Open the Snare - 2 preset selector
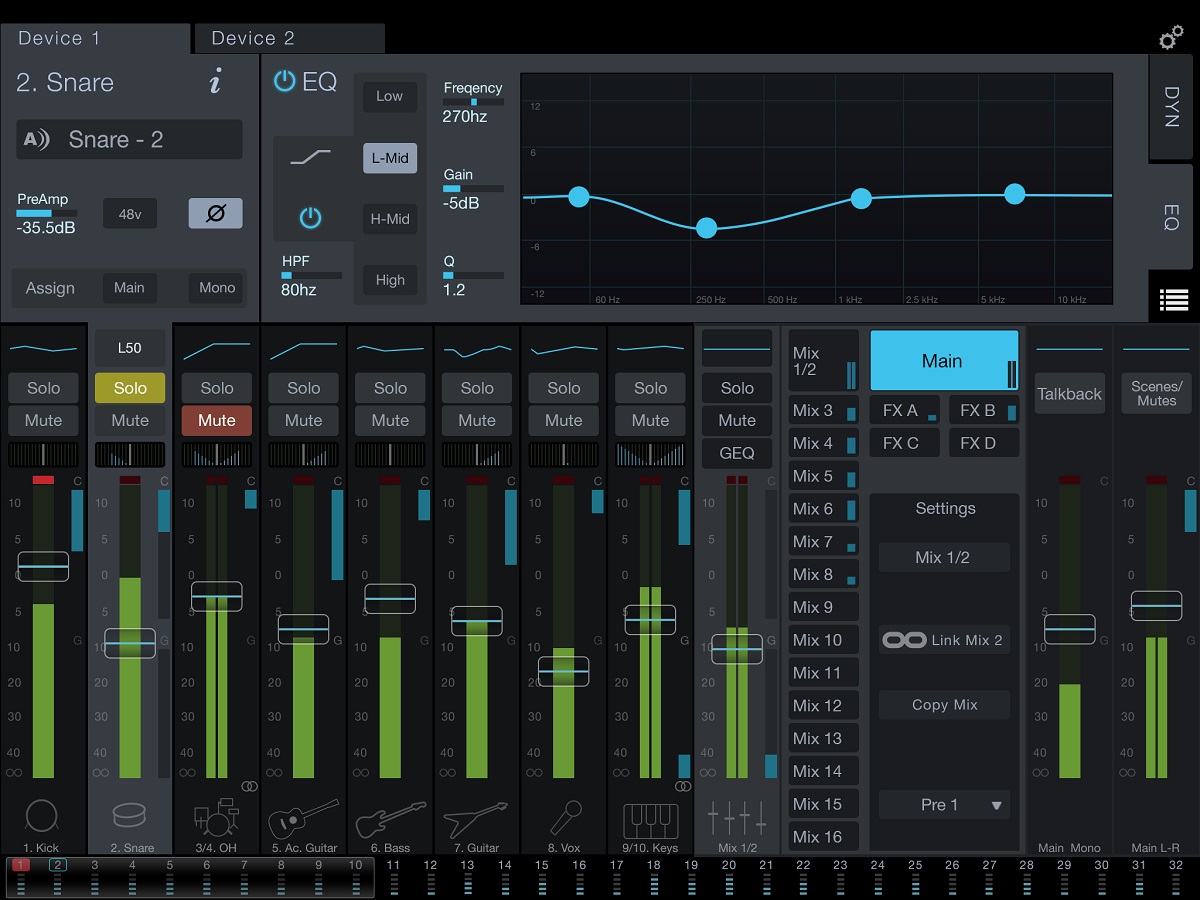 tap(129, 140)
